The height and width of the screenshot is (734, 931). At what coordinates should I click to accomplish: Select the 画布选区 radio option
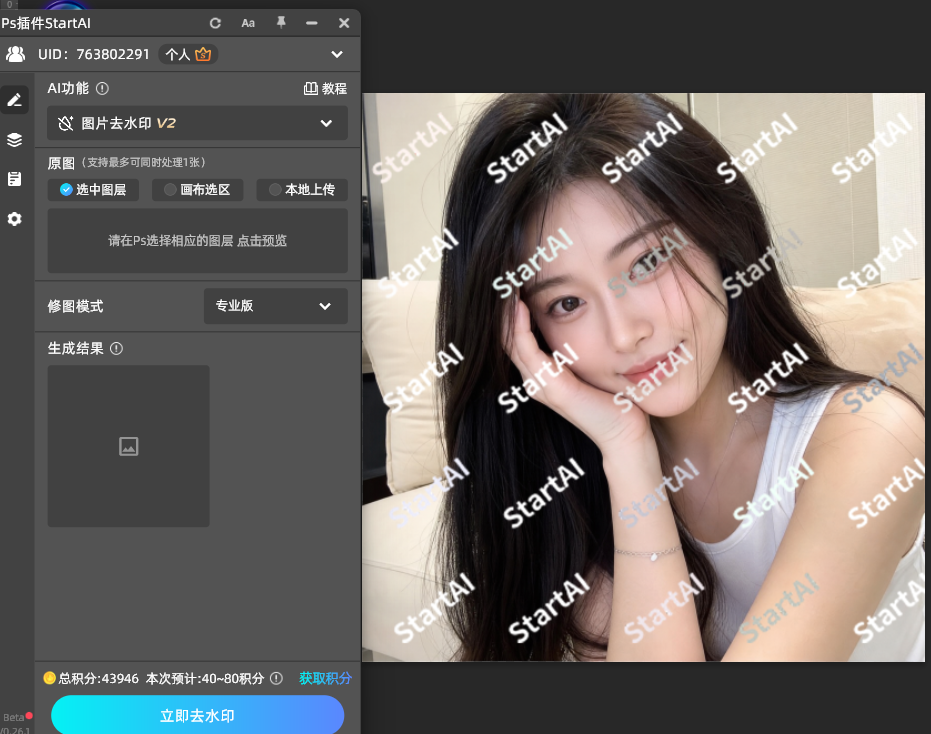[197, 189]
